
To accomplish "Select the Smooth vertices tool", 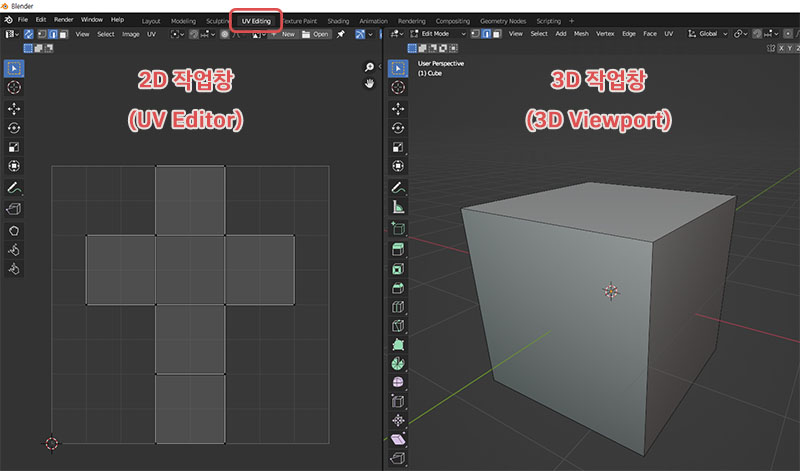I will click(x=398, y=382).
